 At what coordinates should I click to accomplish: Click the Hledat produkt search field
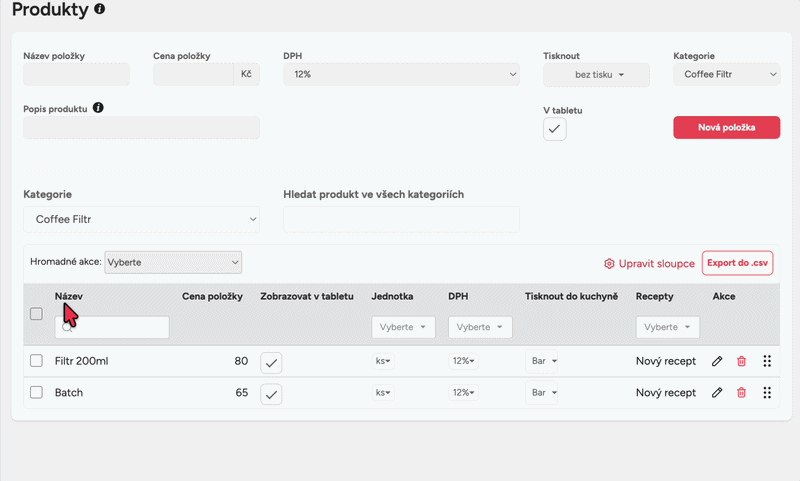(401, 219)
